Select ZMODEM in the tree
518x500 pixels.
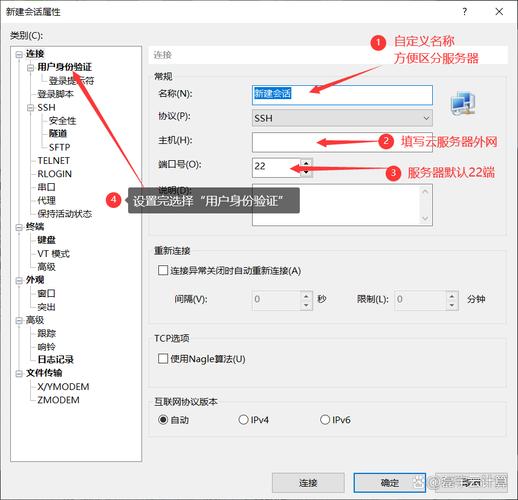pos(58,400)
